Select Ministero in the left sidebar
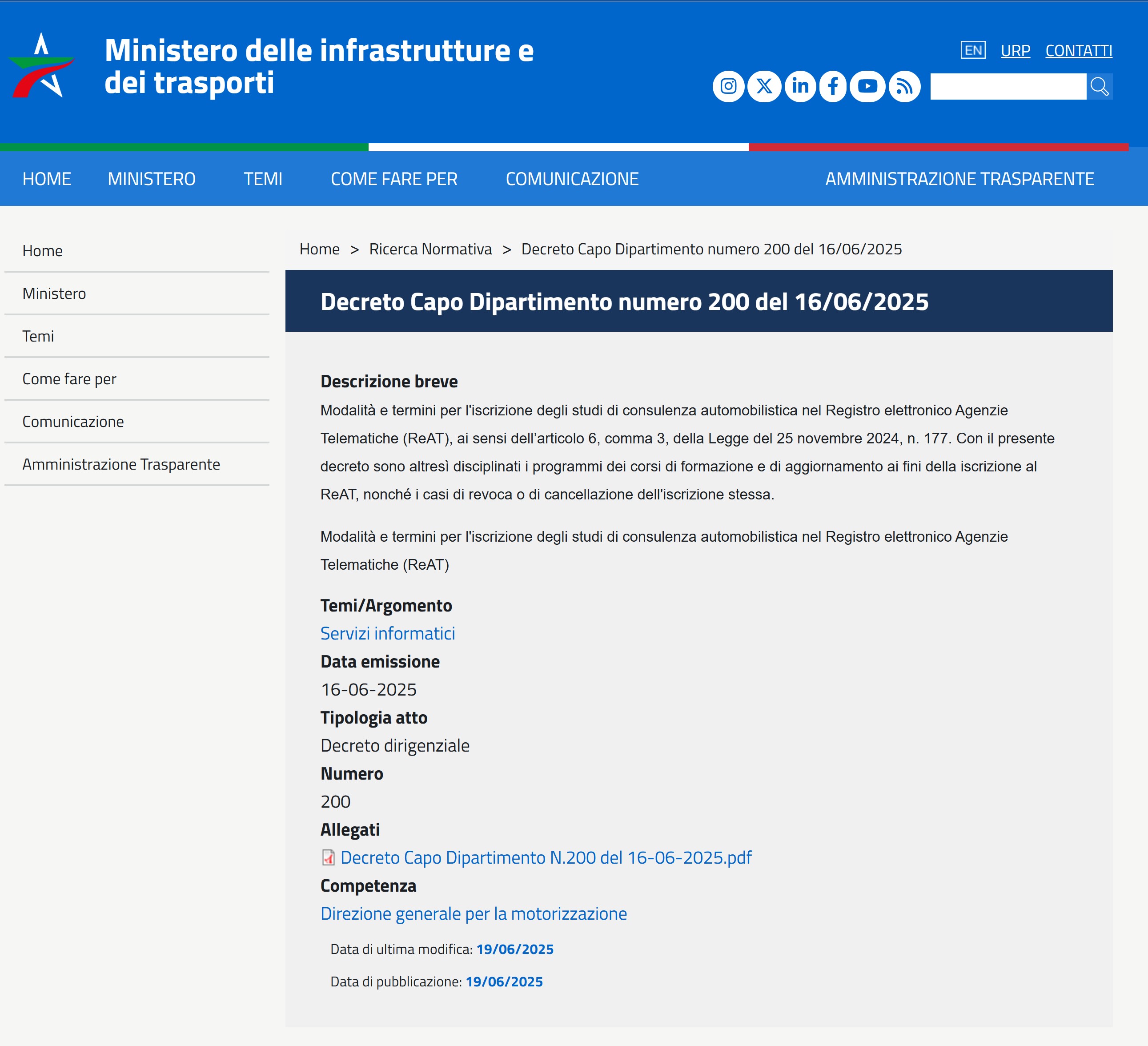This screenshot has width=1148, height=1046. (x=136, y=294)
